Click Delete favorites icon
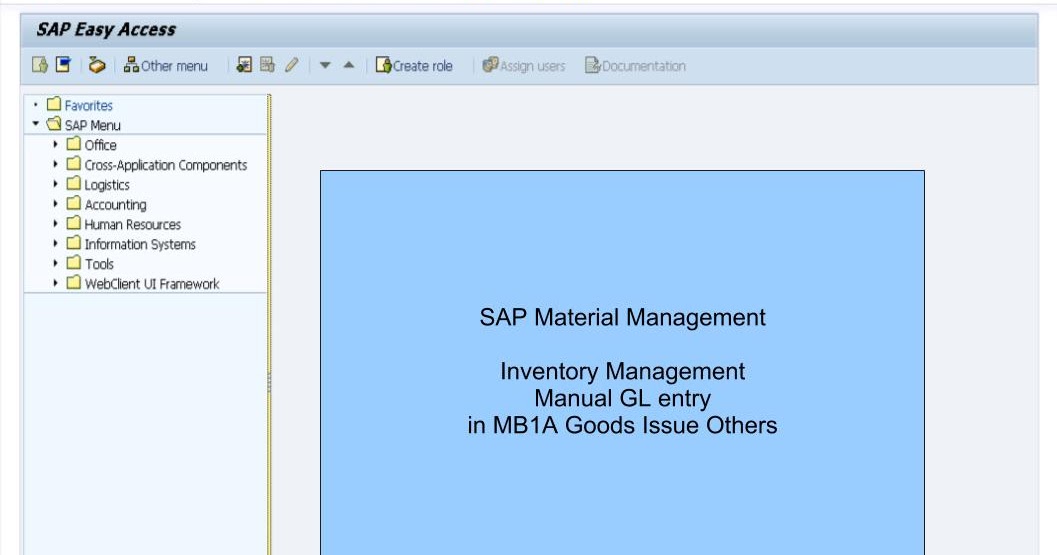Viewport: 1057px width, 555px height. [268, 65]
